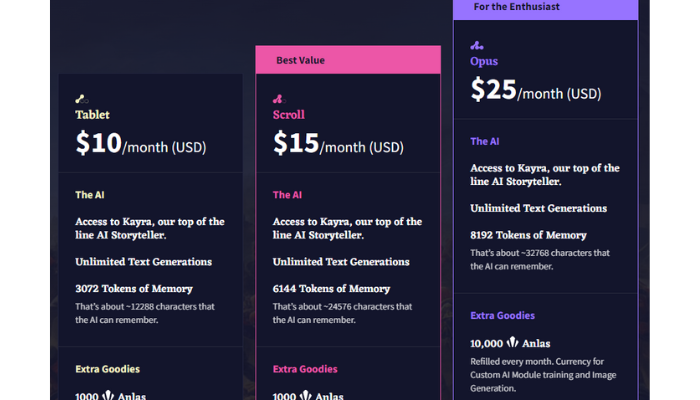Click The AI heading in Tablet card
The width and height of the screenshot is (700, 400).
tap(90, 195)
